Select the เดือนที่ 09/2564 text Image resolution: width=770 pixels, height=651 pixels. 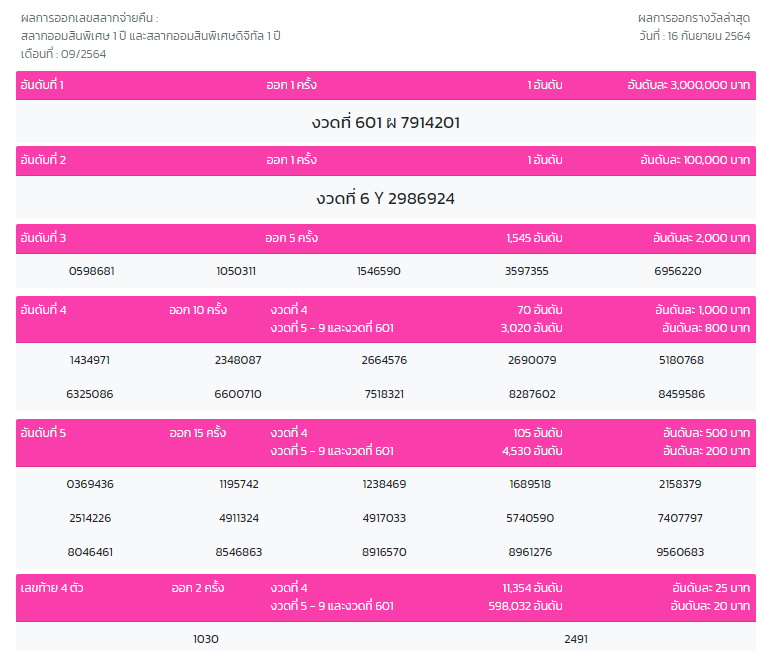click(63, 54)
